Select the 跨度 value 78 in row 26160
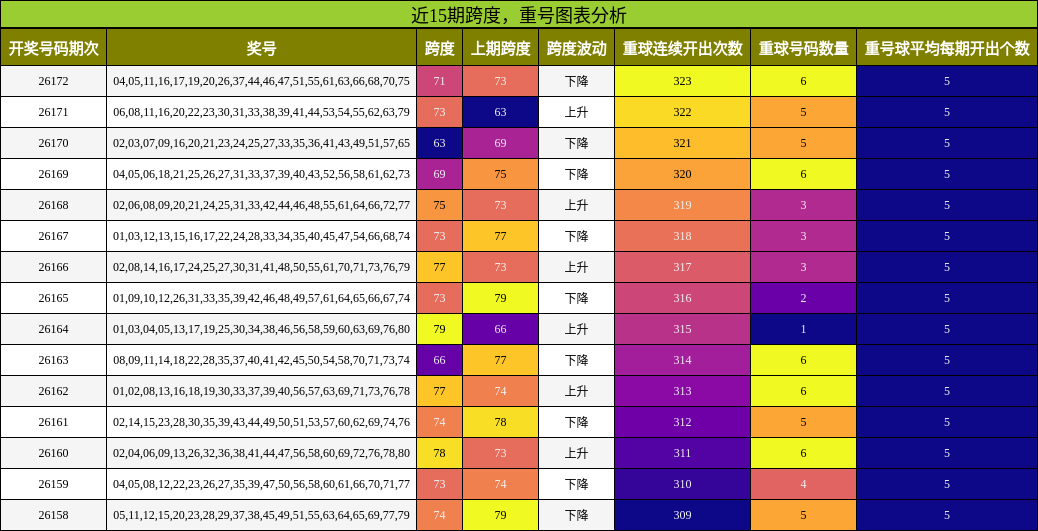The image size is (1038, 531). point(440,453)
